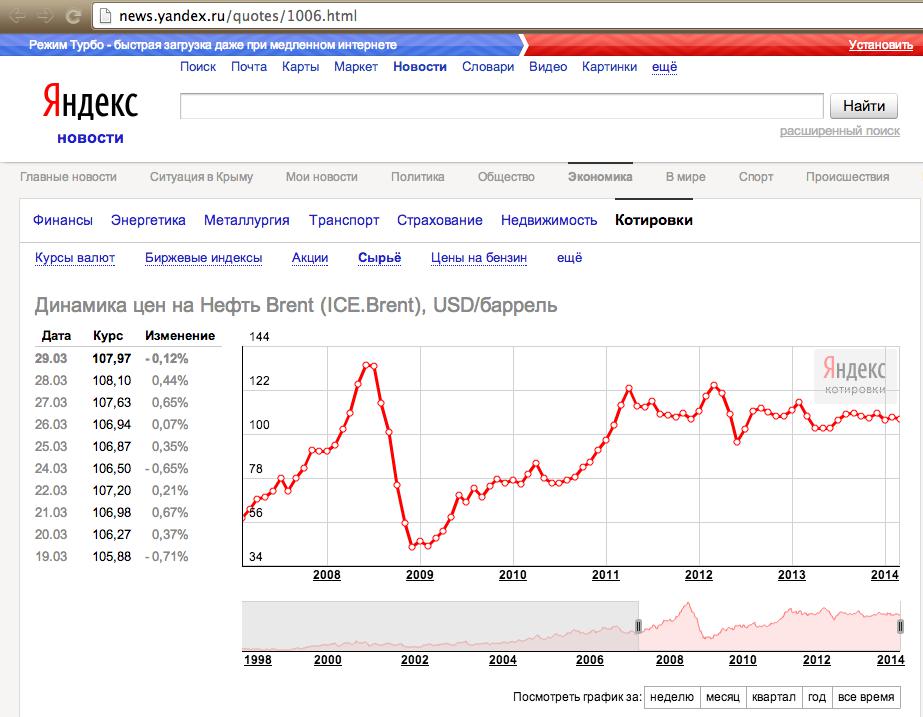Expand ещё services dropdown at top
Viewport: 923px width, 717px height.
[665, 67]
